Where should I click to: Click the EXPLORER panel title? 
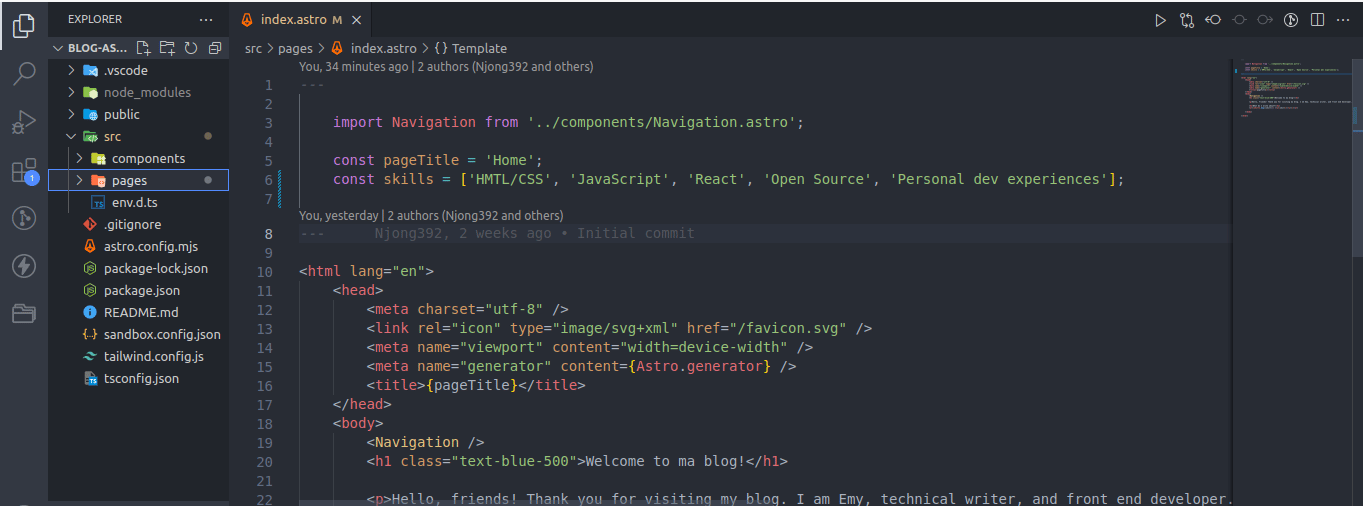[x=95, y=19]
